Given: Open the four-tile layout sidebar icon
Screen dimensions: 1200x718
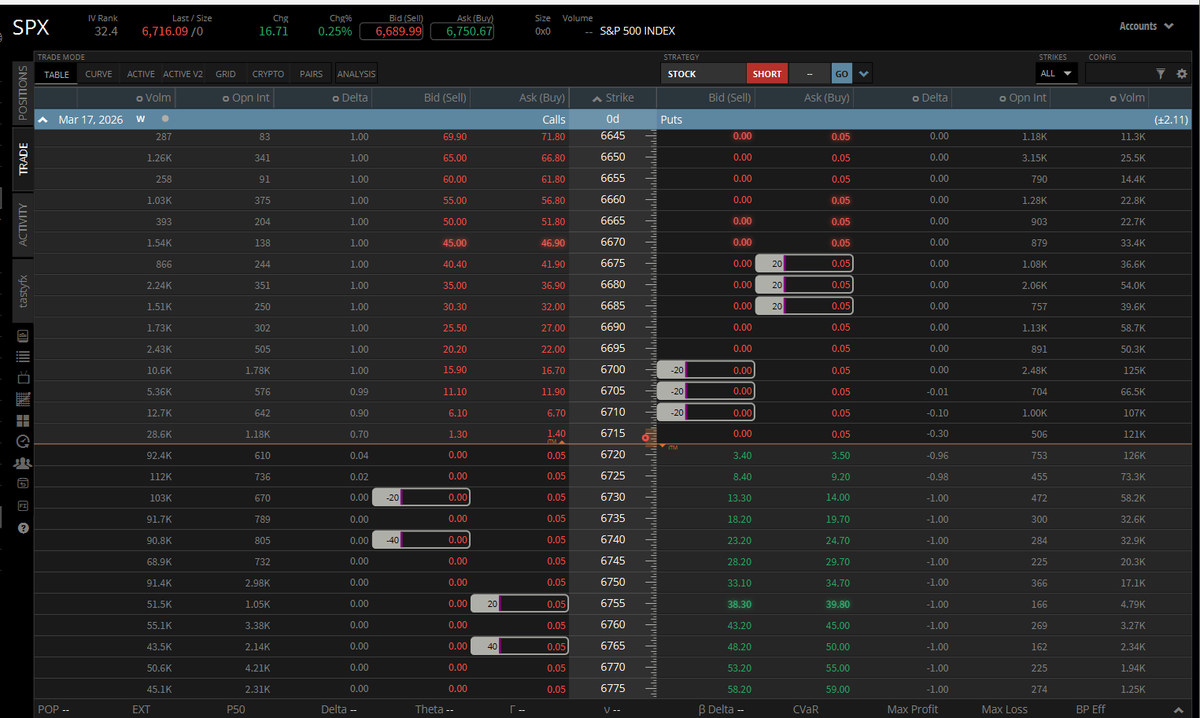Looking at the screenshot, I should (23, 420).
